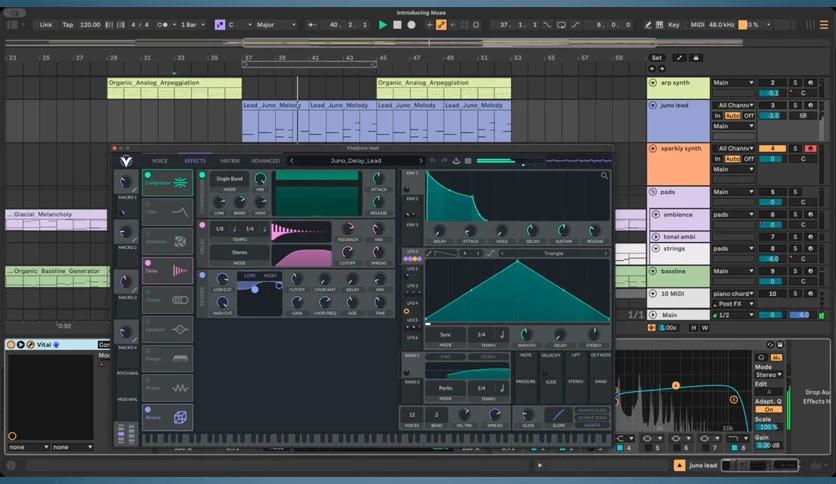Screen dimensions: 836x484
Task: Open the Vital preset browser menu icon
Action: 468,160
